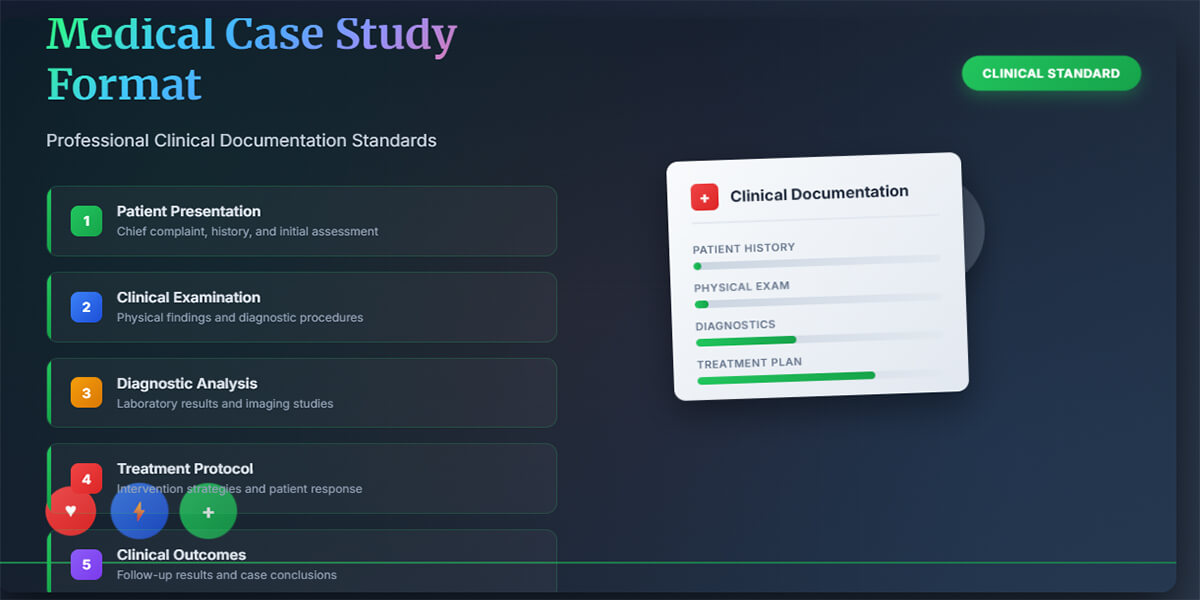Click the green plus circle icon
The height and width of the screenshot is (600, 1200).
(207, 511)
